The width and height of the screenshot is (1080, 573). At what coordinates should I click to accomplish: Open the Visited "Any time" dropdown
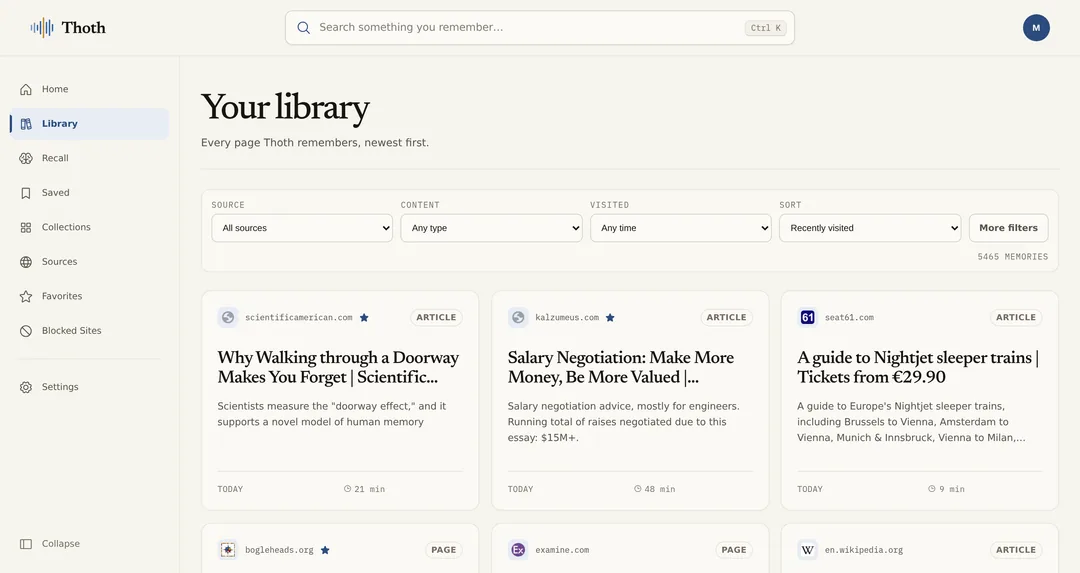click(681, 228)
